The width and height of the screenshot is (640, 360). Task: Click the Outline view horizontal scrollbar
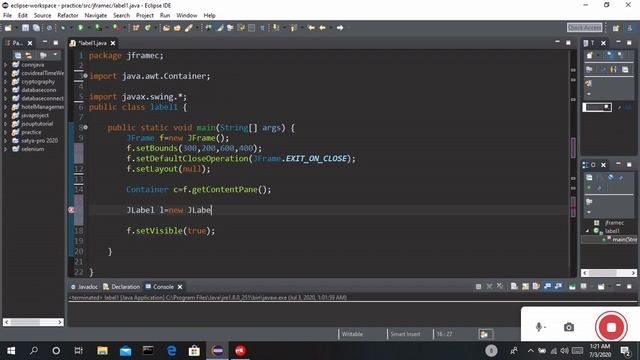click(609, 273)
